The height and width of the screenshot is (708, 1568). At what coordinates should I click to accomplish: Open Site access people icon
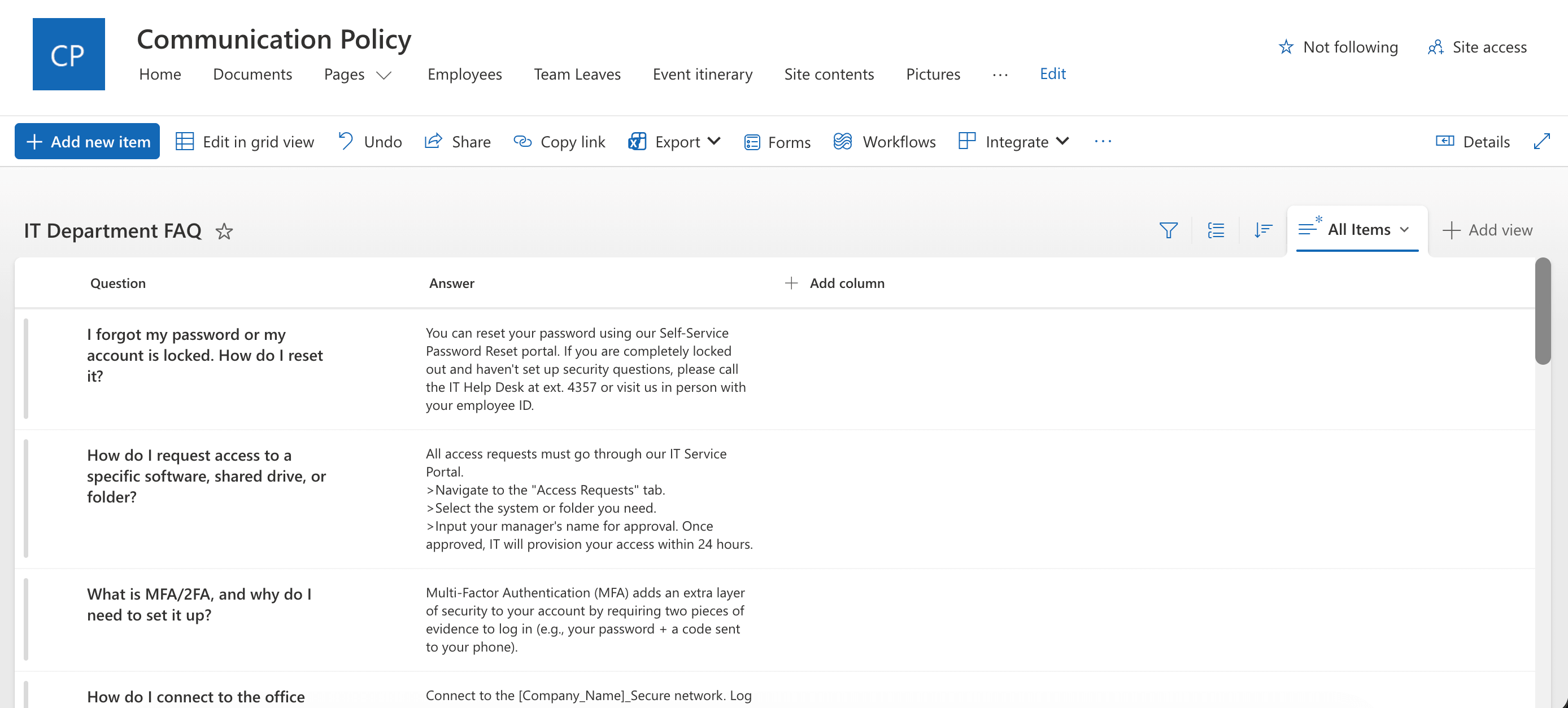click(x=1436, y=47)
